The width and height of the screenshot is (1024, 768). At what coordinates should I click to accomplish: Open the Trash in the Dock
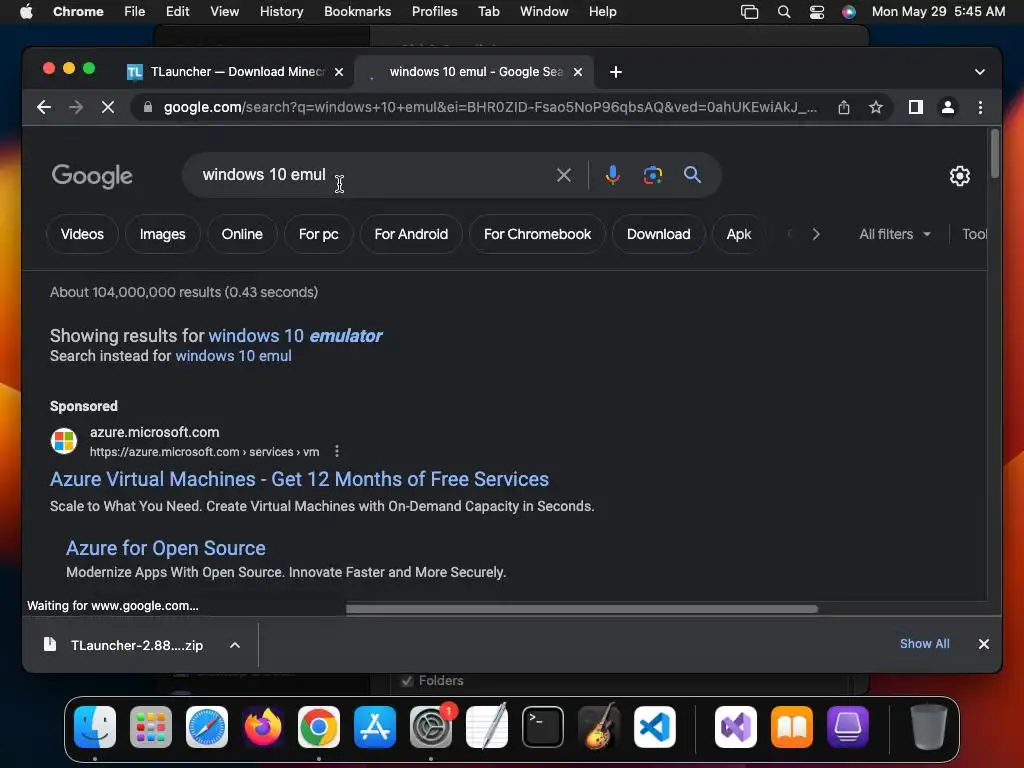pos(929,727)
